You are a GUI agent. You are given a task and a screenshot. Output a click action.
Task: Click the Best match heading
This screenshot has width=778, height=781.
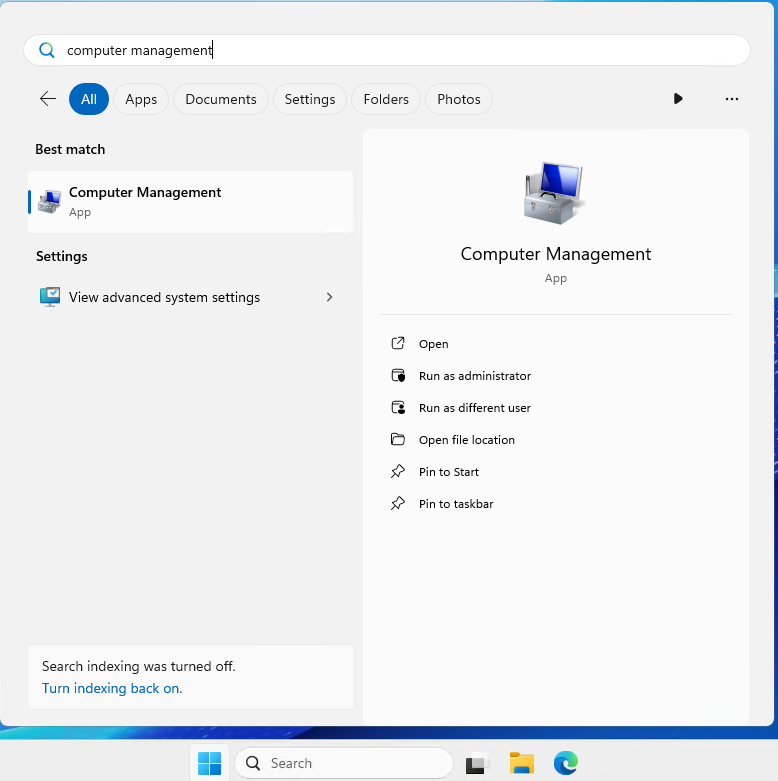click(70, 149)
